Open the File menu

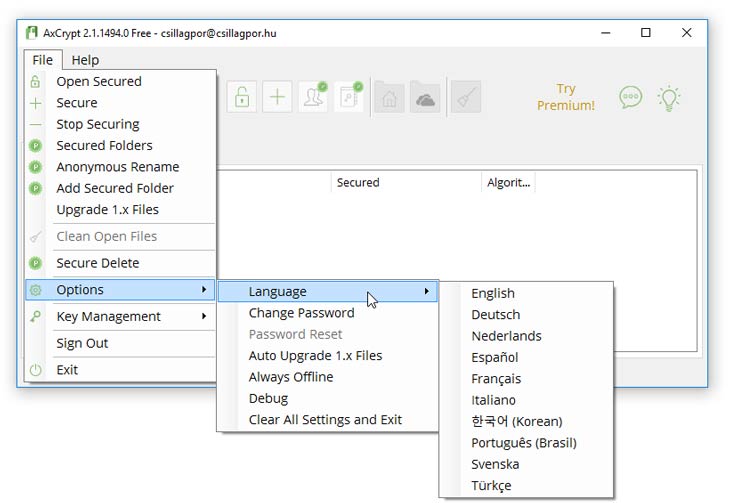(x=43, y=60)
